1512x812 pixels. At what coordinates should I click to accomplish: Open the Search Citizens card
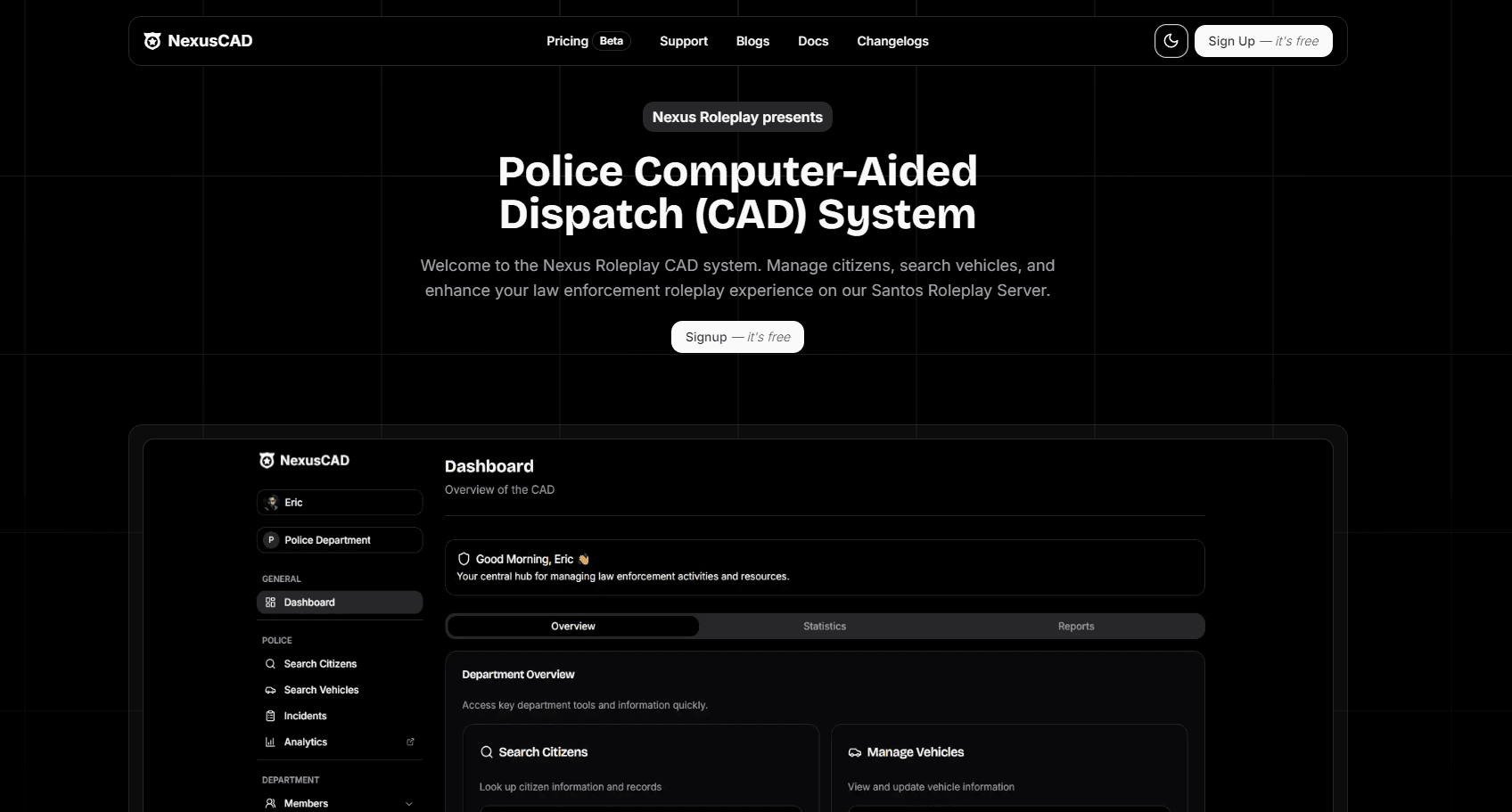click(x=640, y=767)
